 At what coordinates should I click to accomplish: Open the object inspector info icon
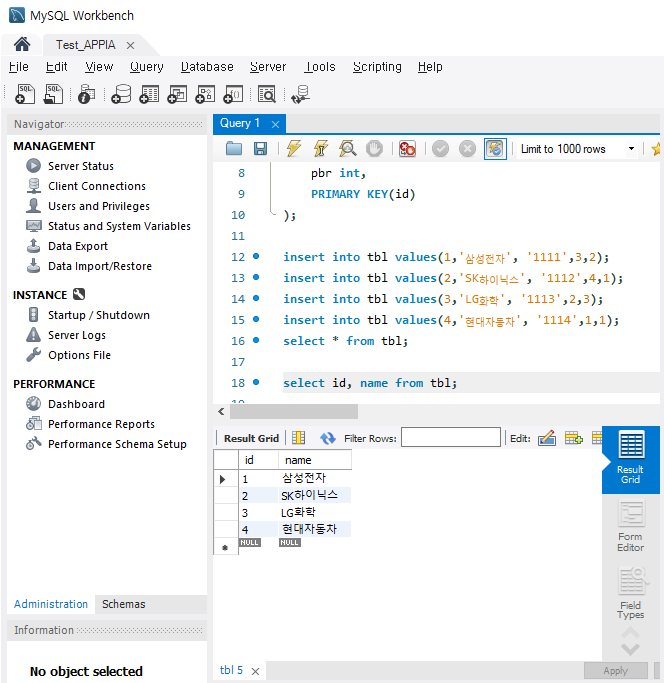(86, 94)
